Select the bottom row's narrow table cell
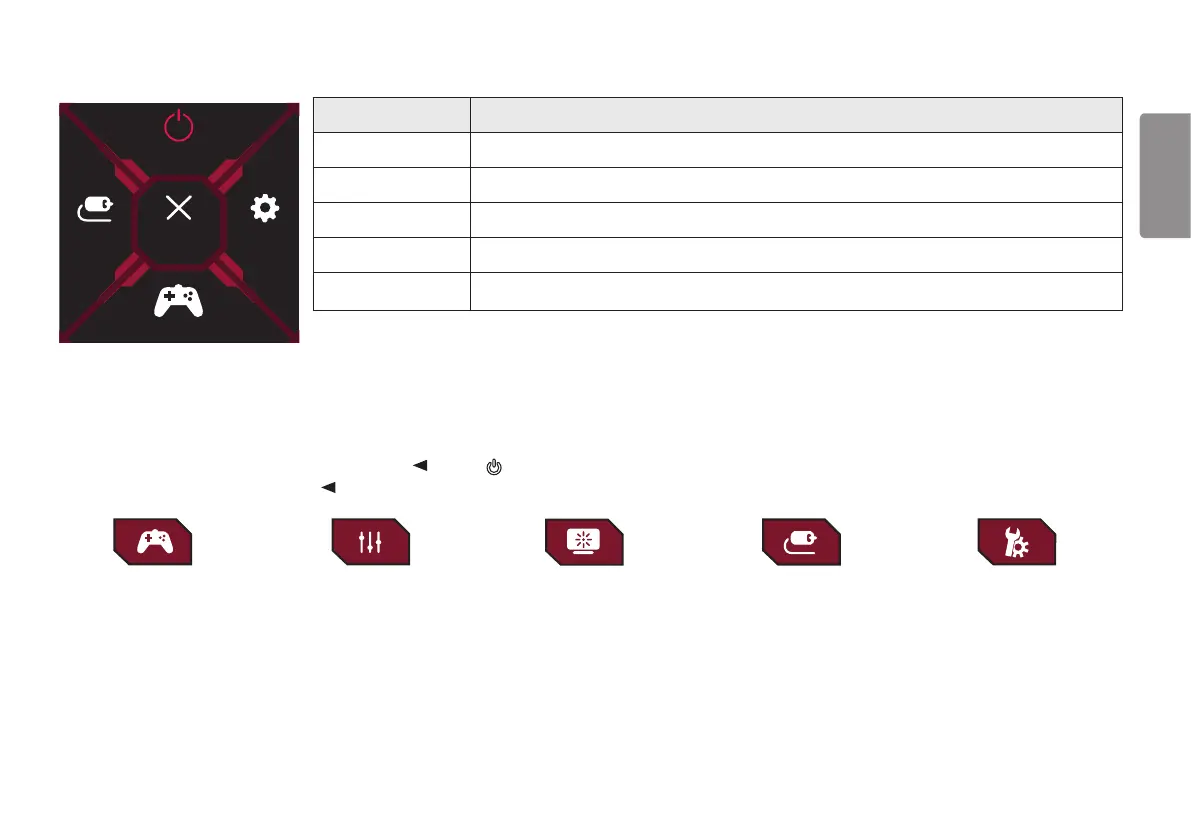1191x839 pixels. [392, 292]
